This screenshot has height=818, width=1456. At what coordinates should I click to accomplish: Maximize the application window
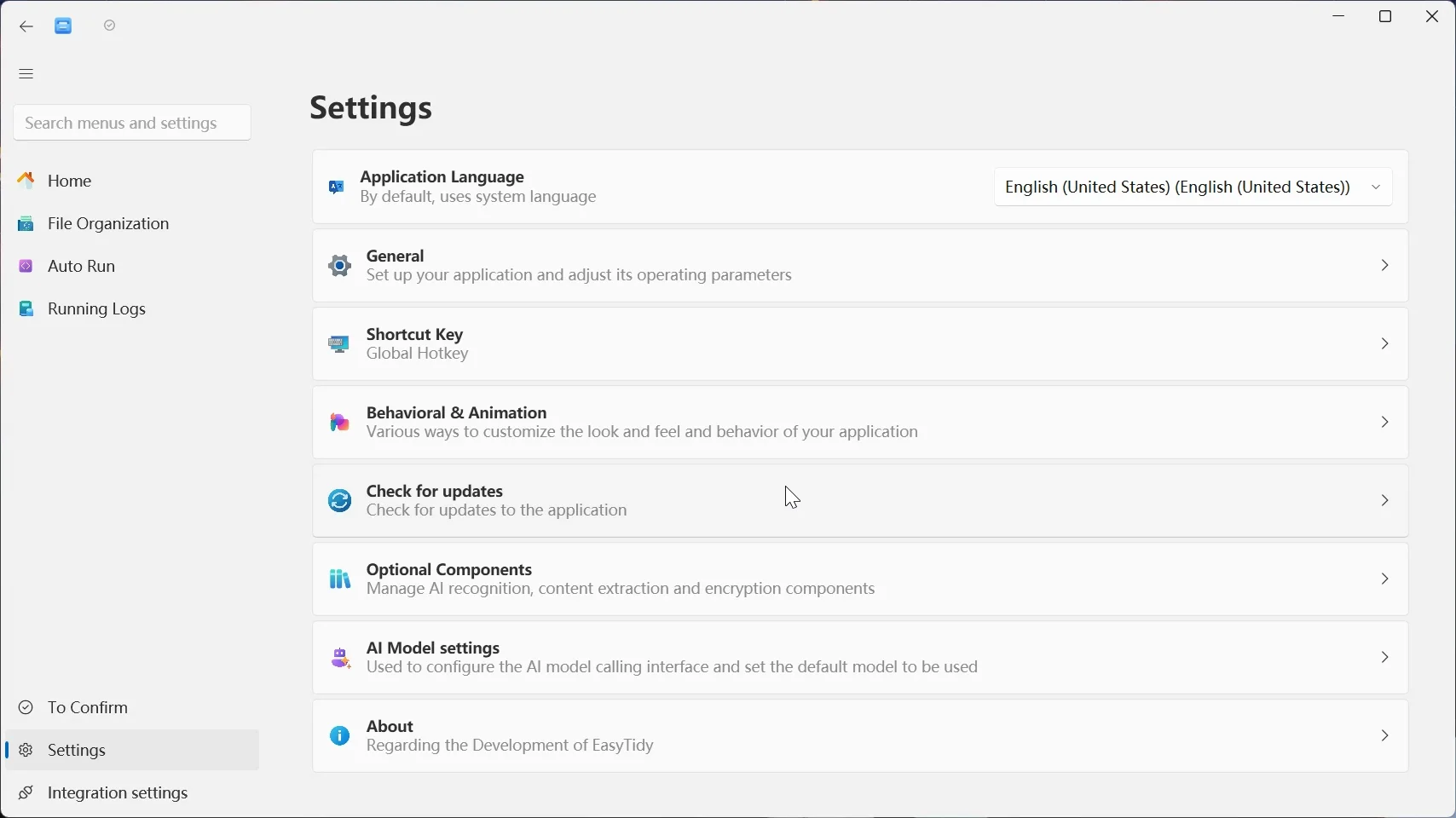tap(1386, 17)
